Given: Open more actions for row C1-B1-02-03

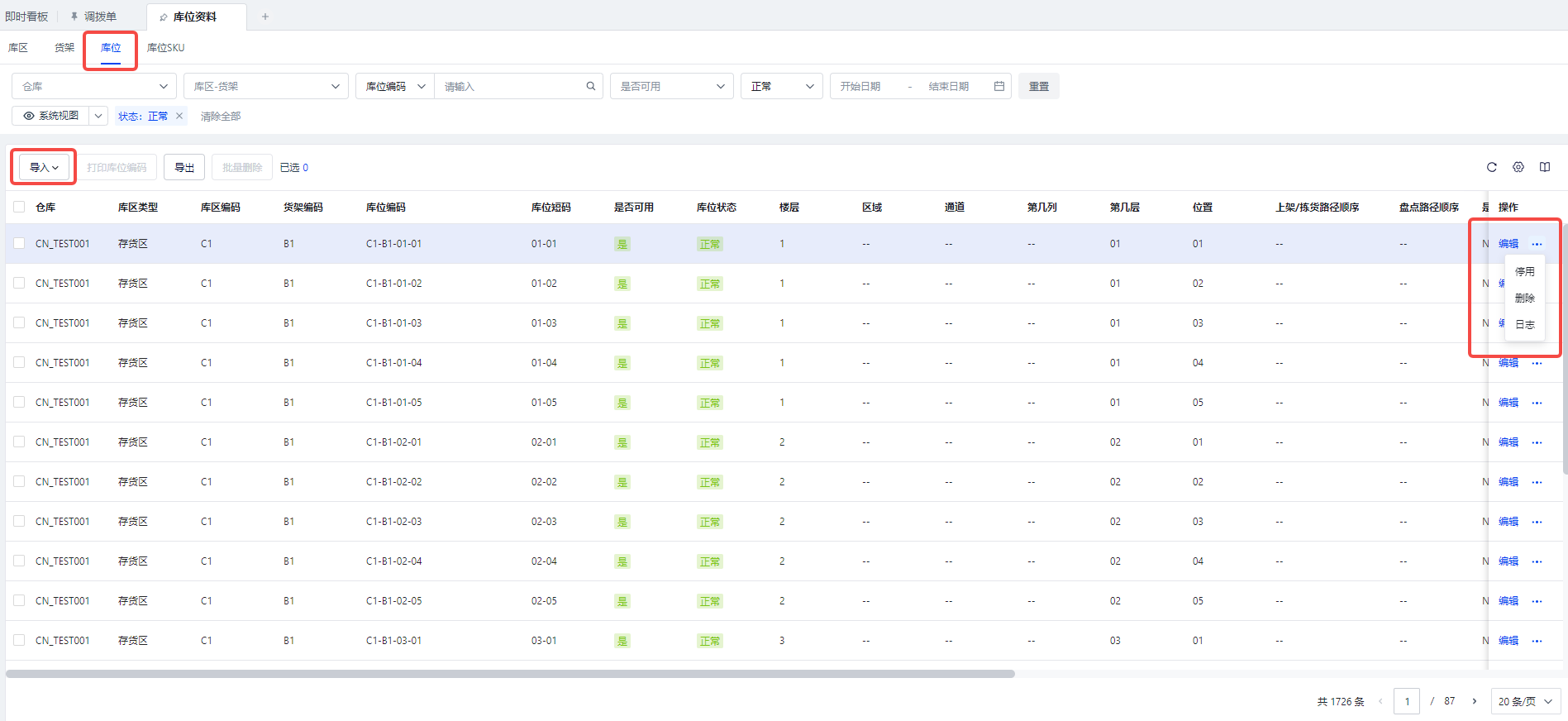Looking at the screenshot, I should tap(1537, 522).
